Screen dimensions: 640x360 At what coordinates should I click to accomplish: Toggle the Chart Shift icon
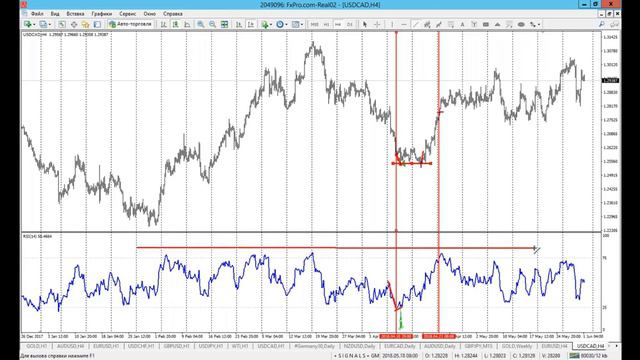(251, 24)
